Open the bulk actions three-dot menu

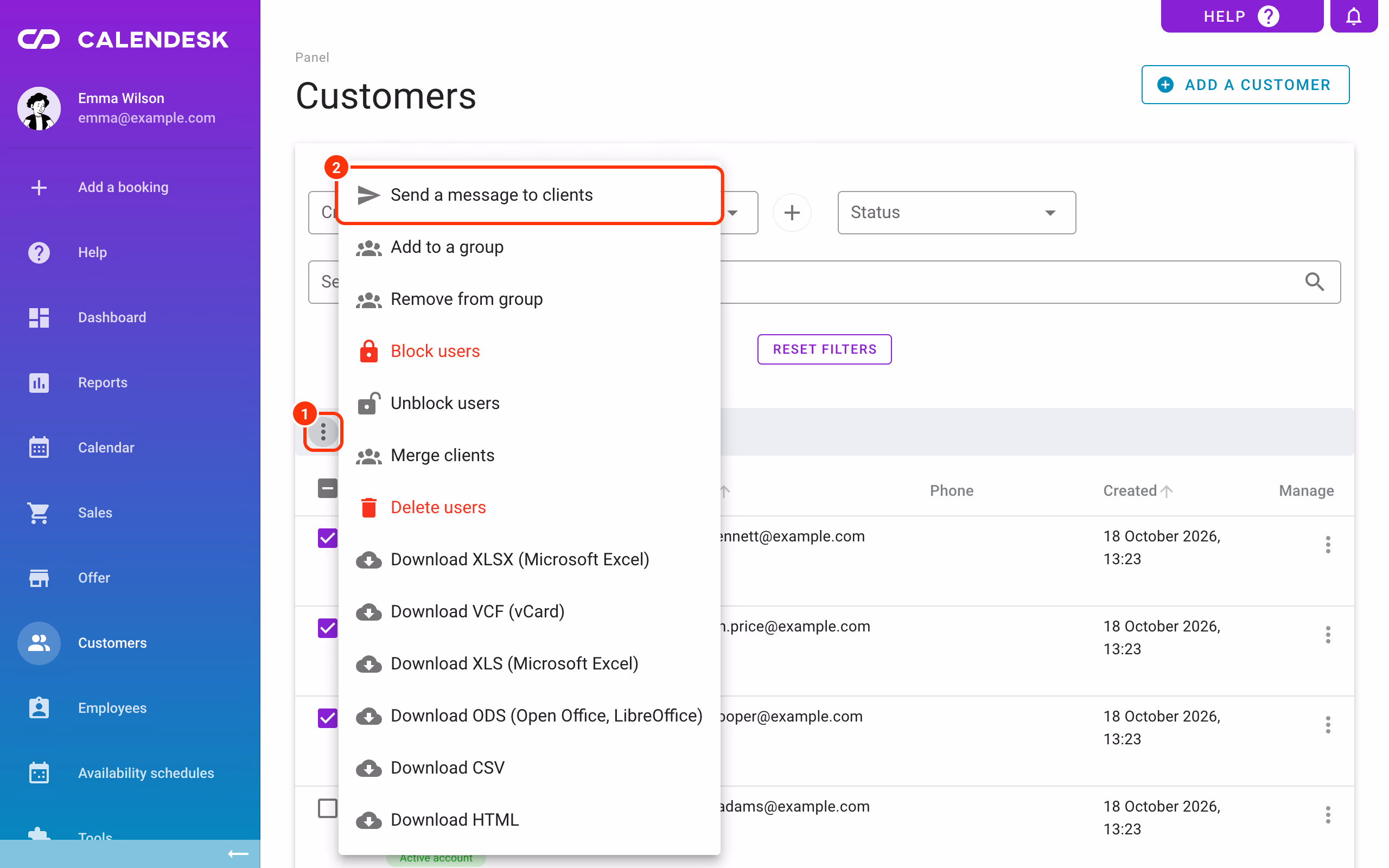point(323,431)
